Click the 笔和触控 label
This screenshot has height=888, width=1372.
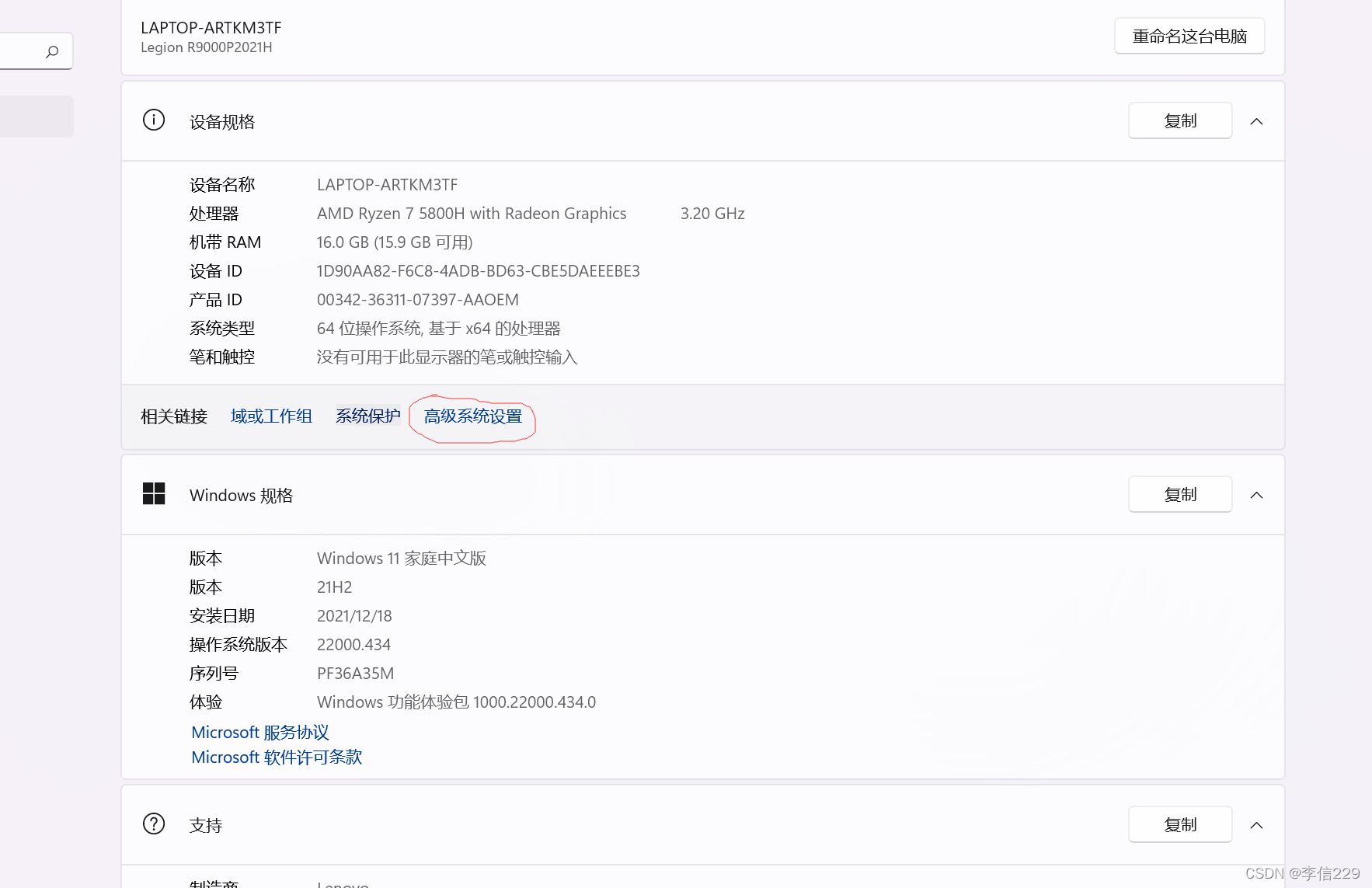(221, 357)
